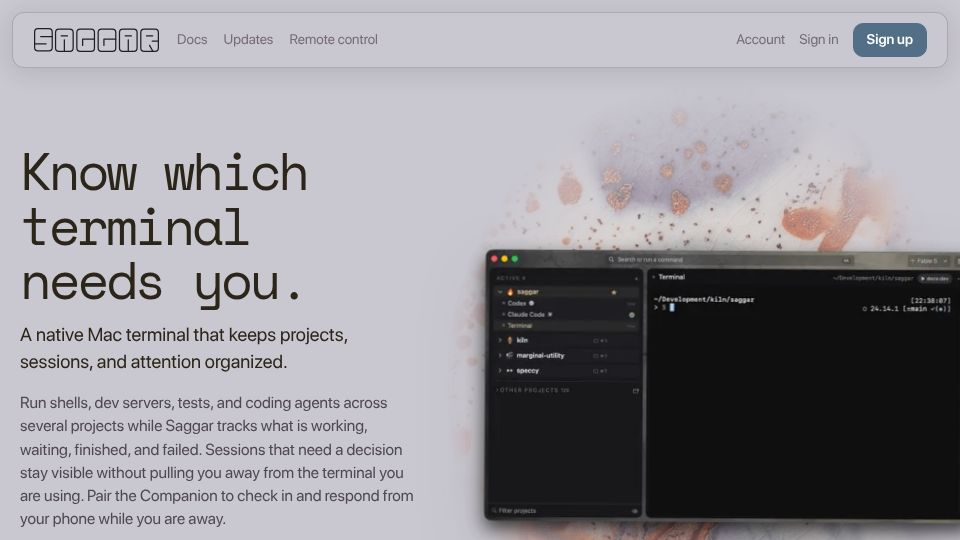960x540 pixels.
Task: Click the session count badge on speccy row
Action: 600,371
